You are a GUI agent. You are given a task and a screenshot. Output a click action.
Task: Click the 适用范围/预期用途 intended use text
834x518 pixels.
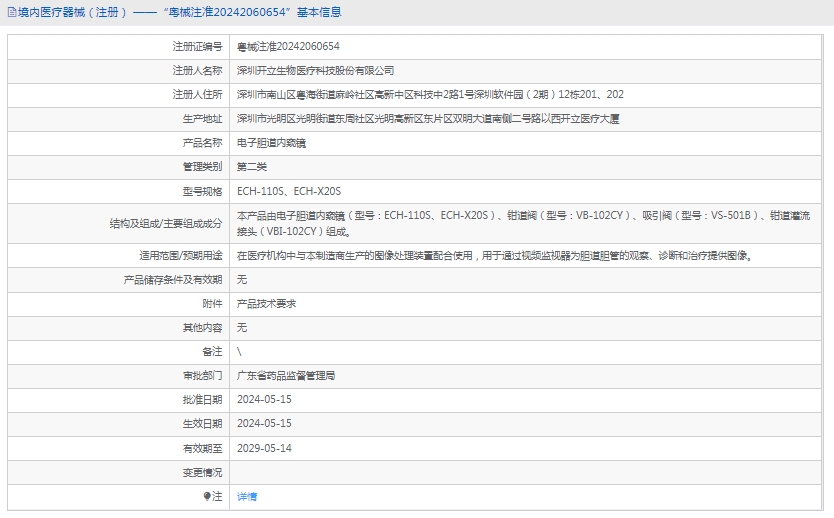(x=493, y=255)
